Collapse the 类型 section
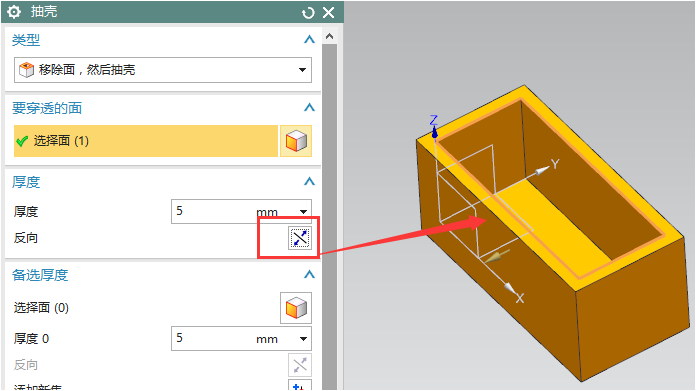 (309, 39)
